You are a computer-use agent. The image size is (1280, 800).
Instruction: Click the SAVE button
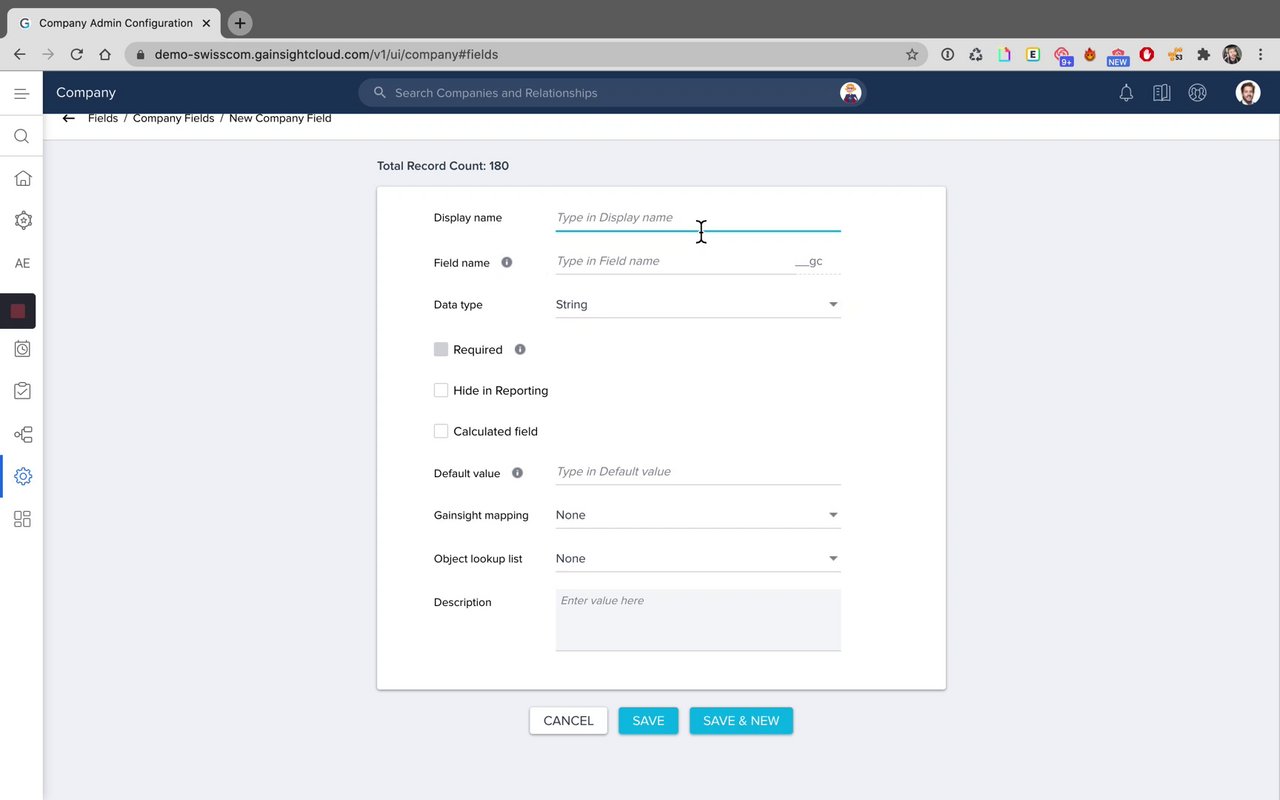pyautogui.click(x=648, y=721)
